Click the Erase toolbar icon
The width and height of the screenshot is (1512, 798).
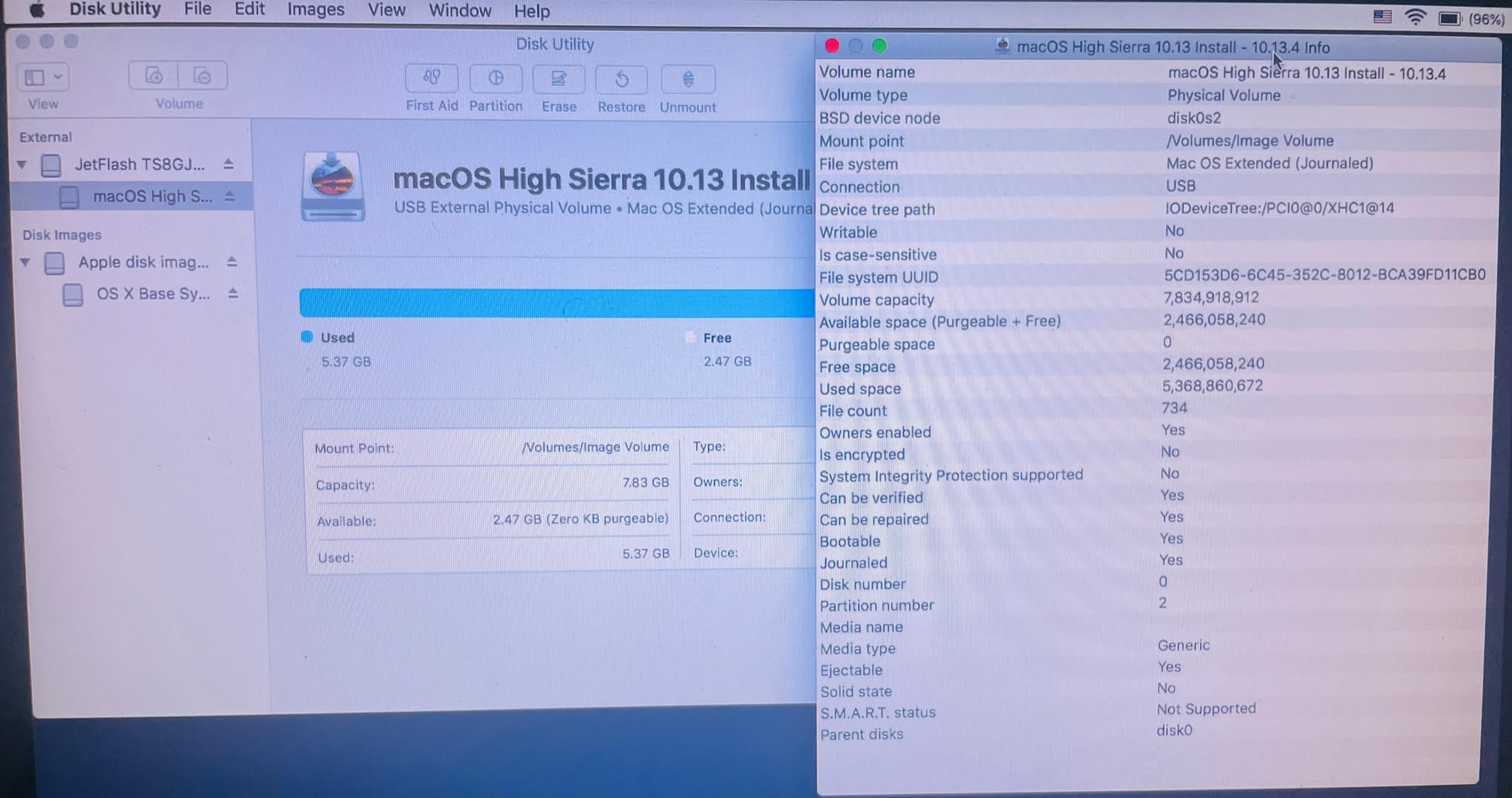point(558,79)
